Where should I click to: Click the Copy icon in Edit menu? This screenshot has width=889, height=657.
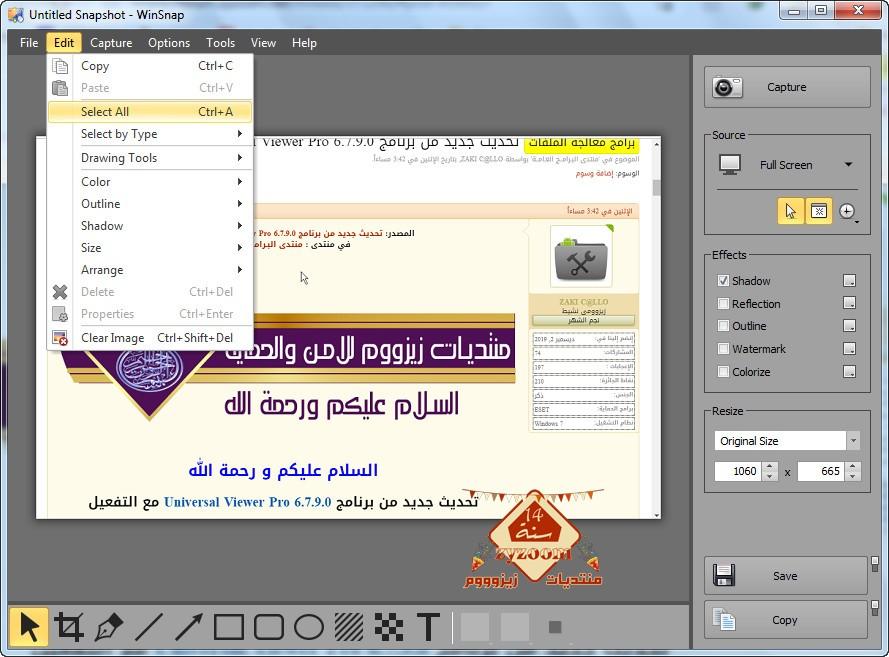click(x=60, y=66)
